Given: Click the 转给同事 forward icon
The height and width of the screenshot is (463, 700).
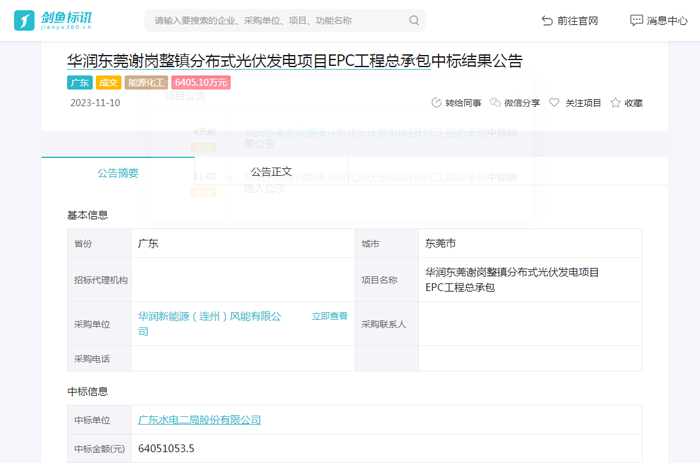Looking at the screenshot, I should [436, 103].
